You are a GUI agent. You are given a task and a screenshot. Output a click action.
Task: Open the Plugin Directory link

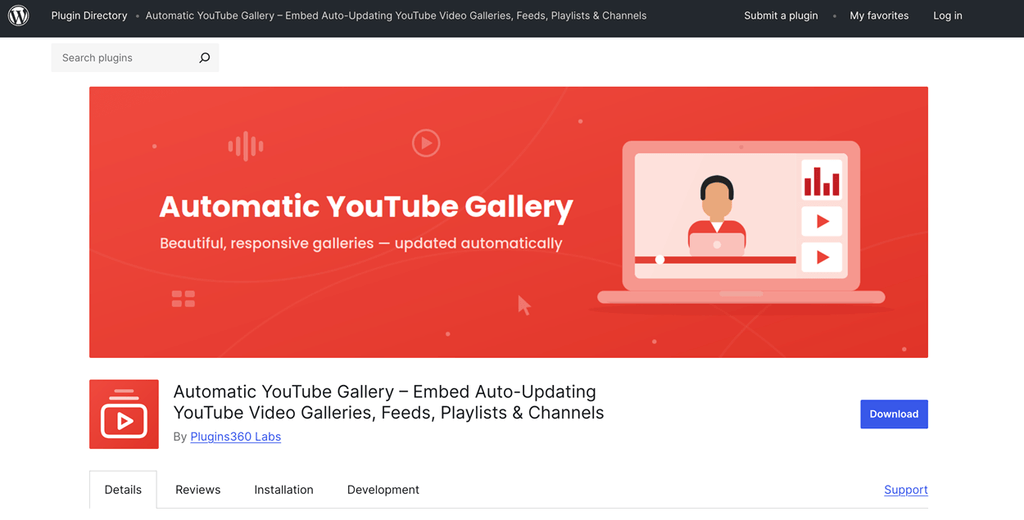[x=89, y=16]
